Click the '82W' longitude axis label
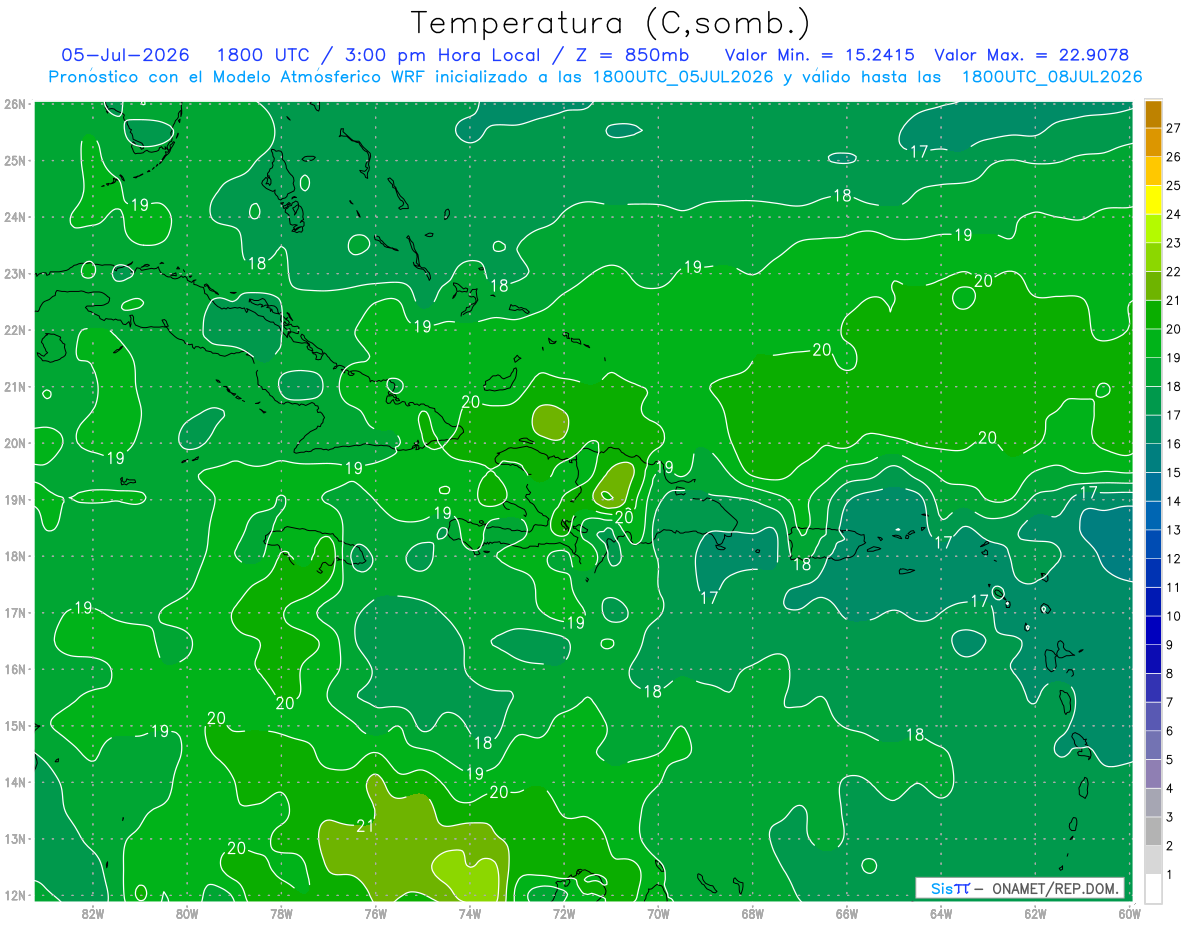 point(93,913)
